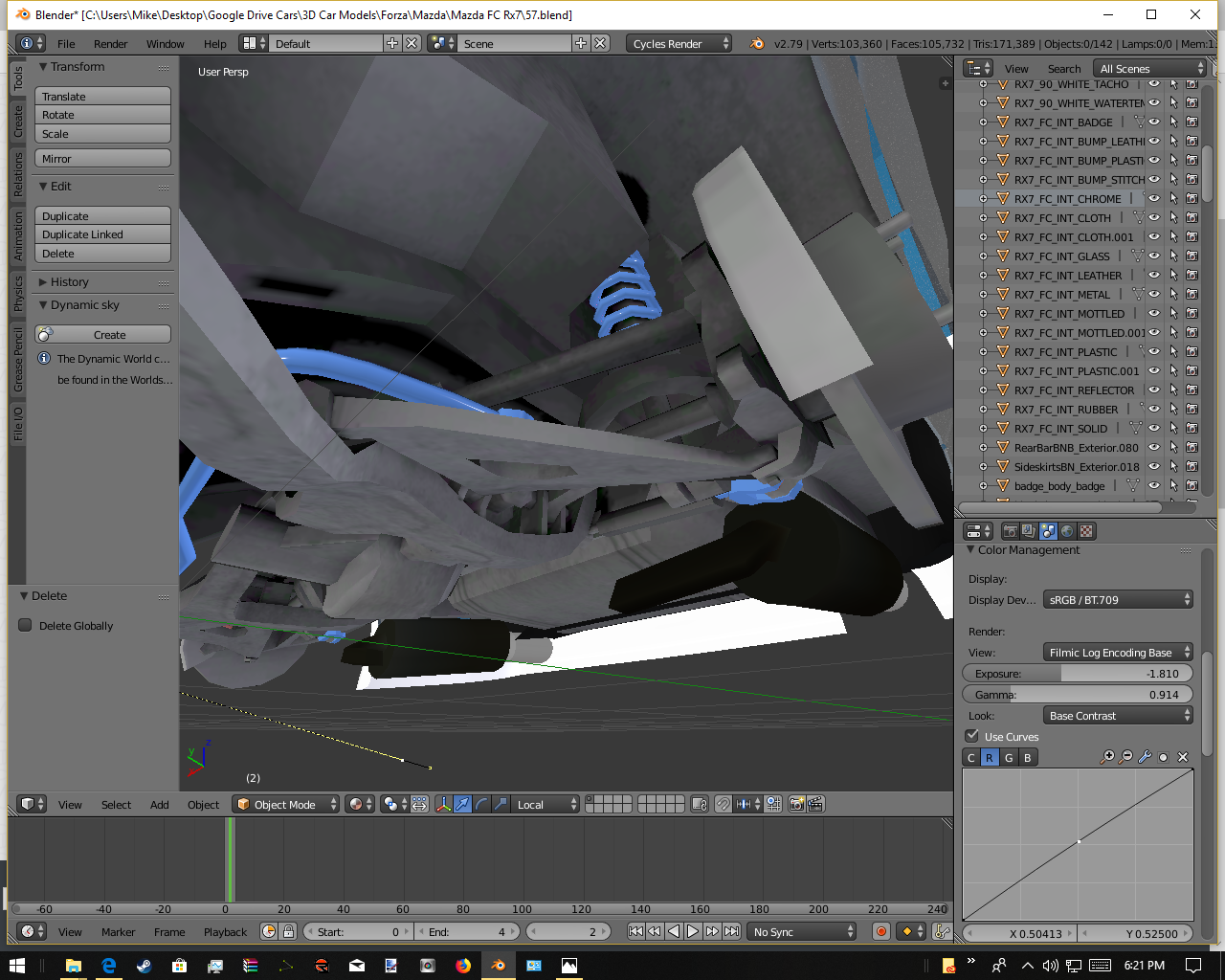Toggle the Use Curves checkbox
The image size is (1225, 980).
click(x=972, y=736)
